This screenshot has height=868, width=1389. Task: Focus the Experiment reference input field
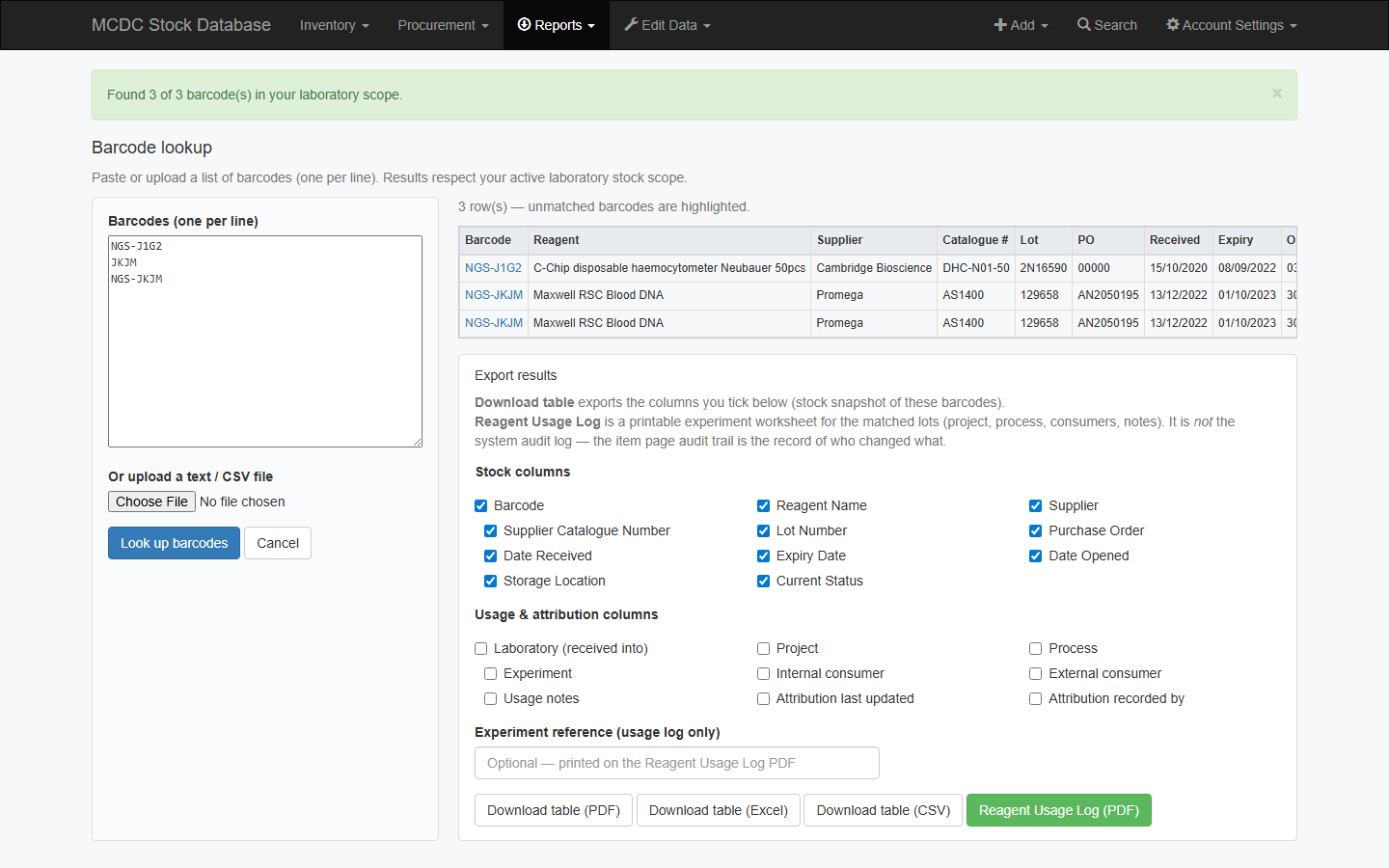click(x=677, y=763)
